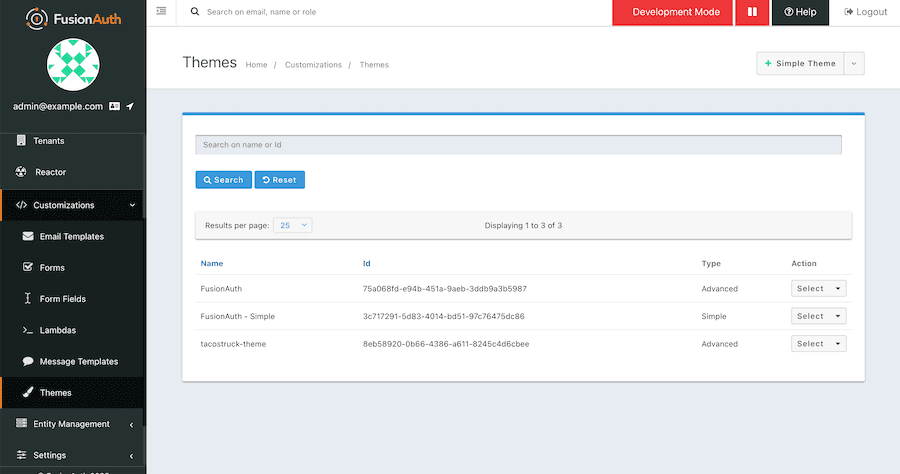Click id 8eb58920-0b66-4386-a611-8245c4d6cbee
Screen dimensions: 900x474
446,344
